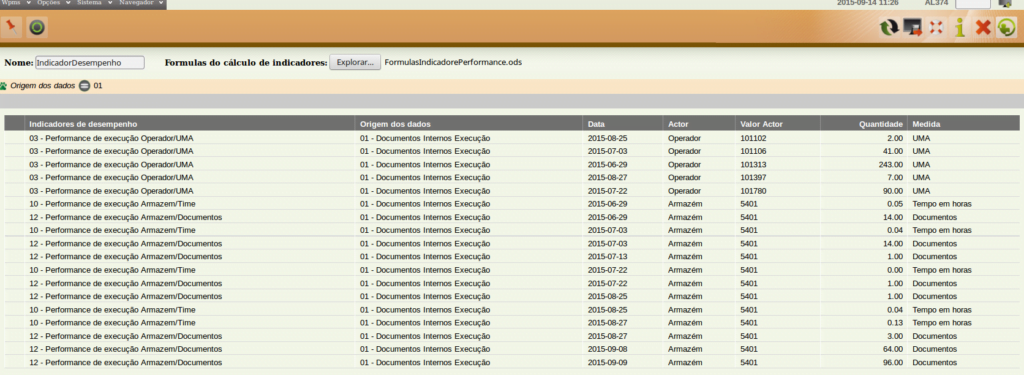1024x375 pixels.
Task: Click quantity cell 2.00
Action: click(895, 138)
